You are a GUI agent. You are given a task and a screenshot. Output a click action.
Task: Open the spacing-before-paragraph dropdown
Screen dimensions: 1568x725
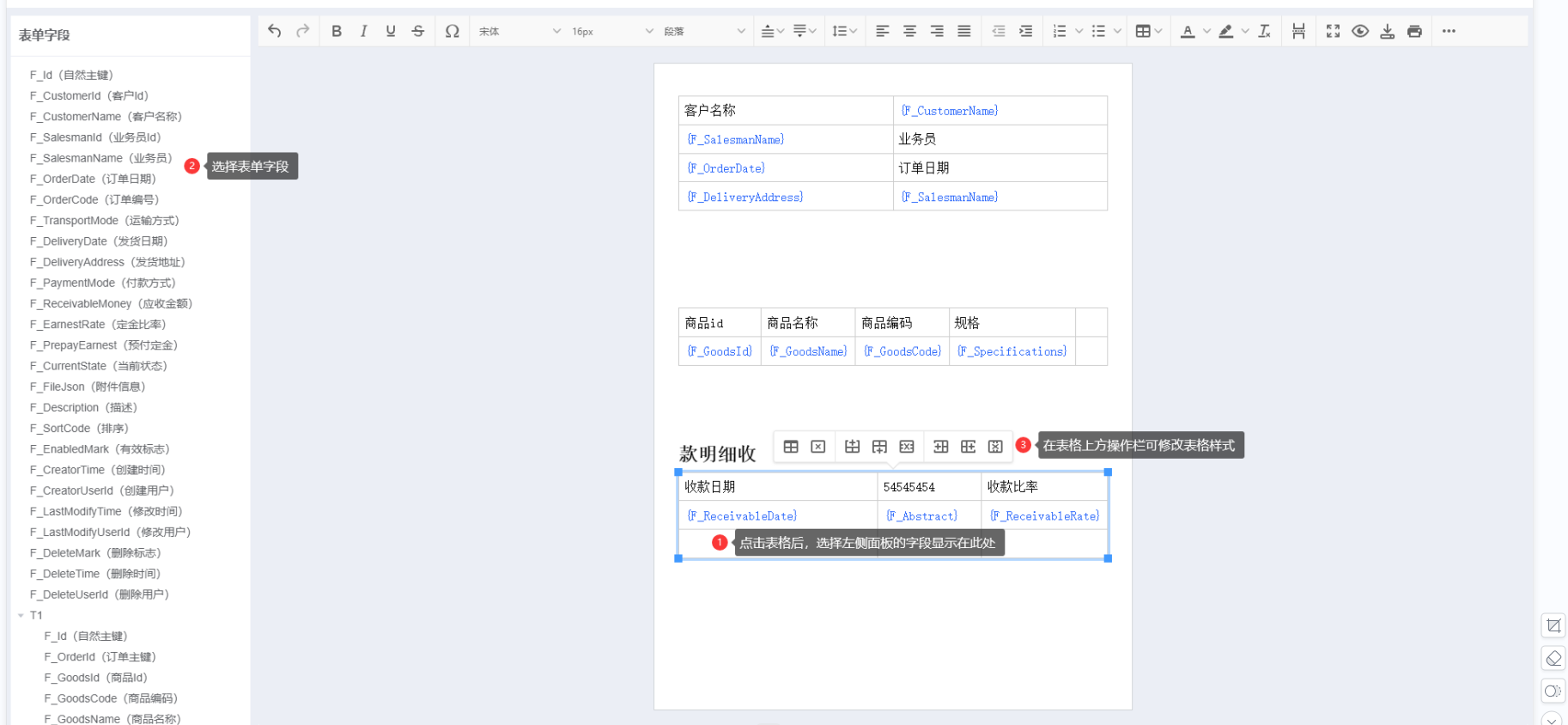pyautogui.click(x=773, y=31)
